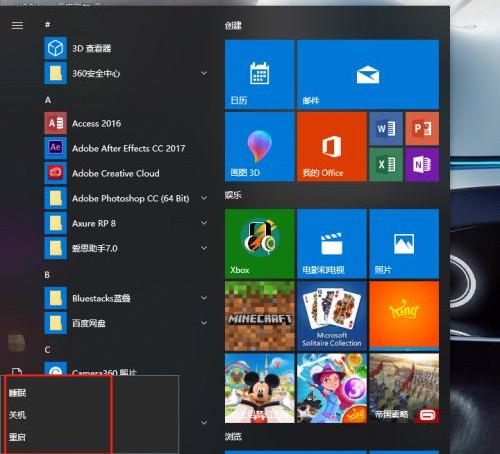The width and height of the screenshot is (500, 454).
Task: Click the Access 2016 label text
Action: coord(97,124)
